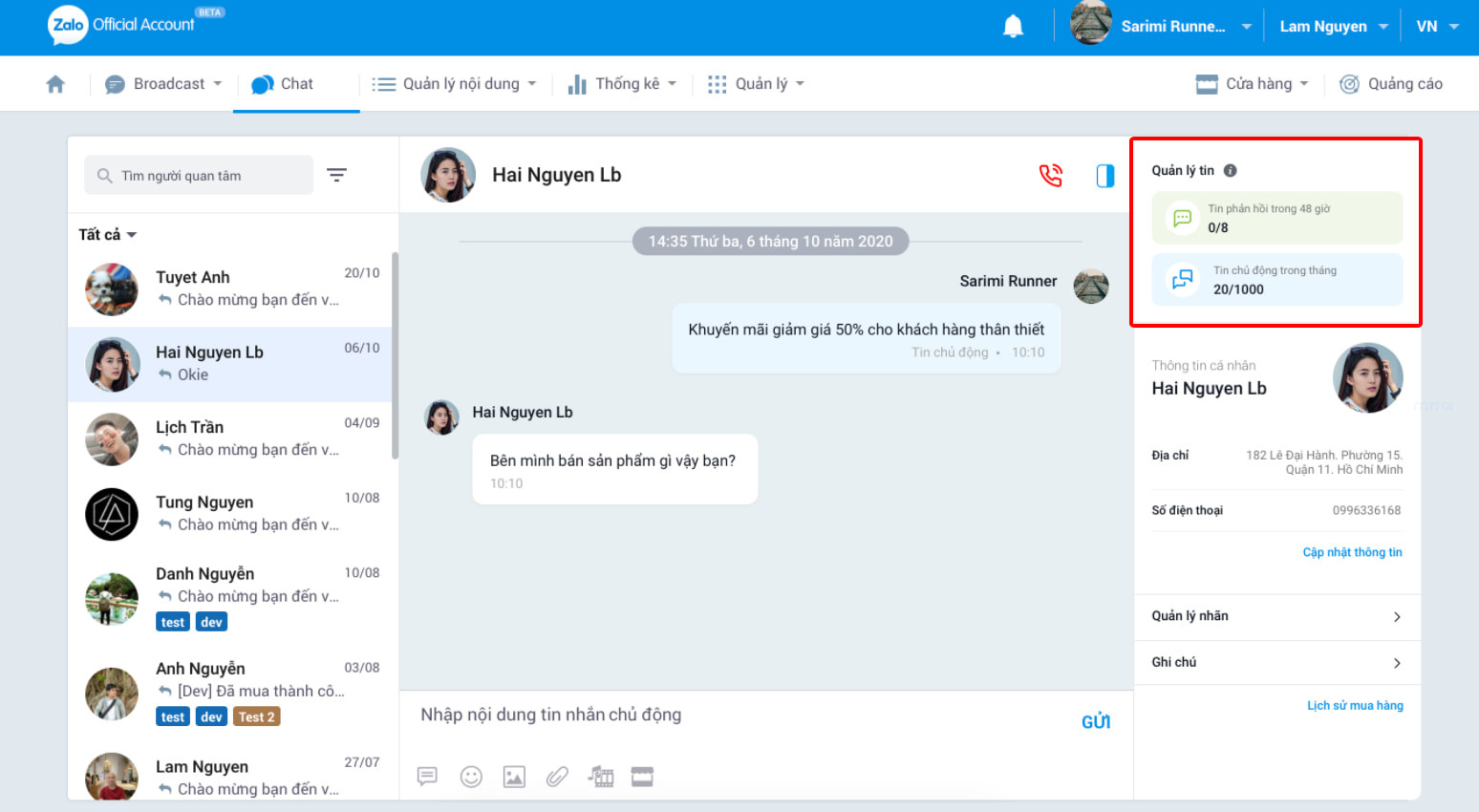Open notifications bell icon
The height and width of the screenshot is (812, 1479).
(x=1013, y=27)
